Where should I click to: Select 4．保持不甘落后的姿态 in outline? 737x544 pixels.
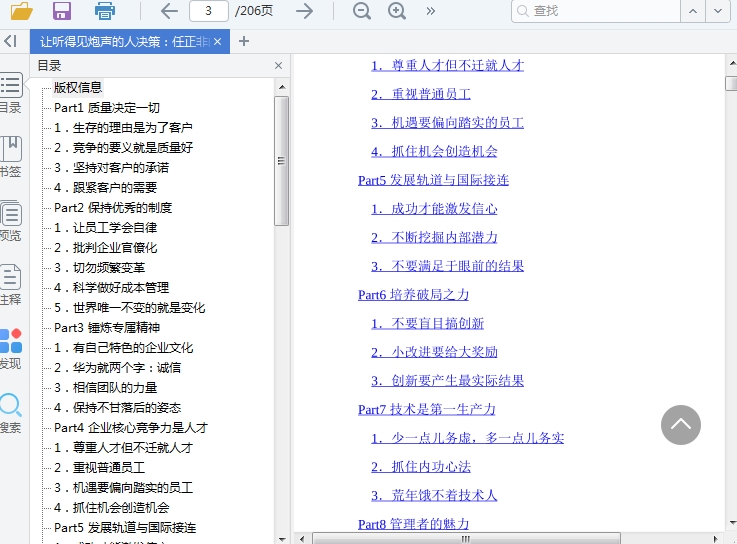click(x=118, y=407)
